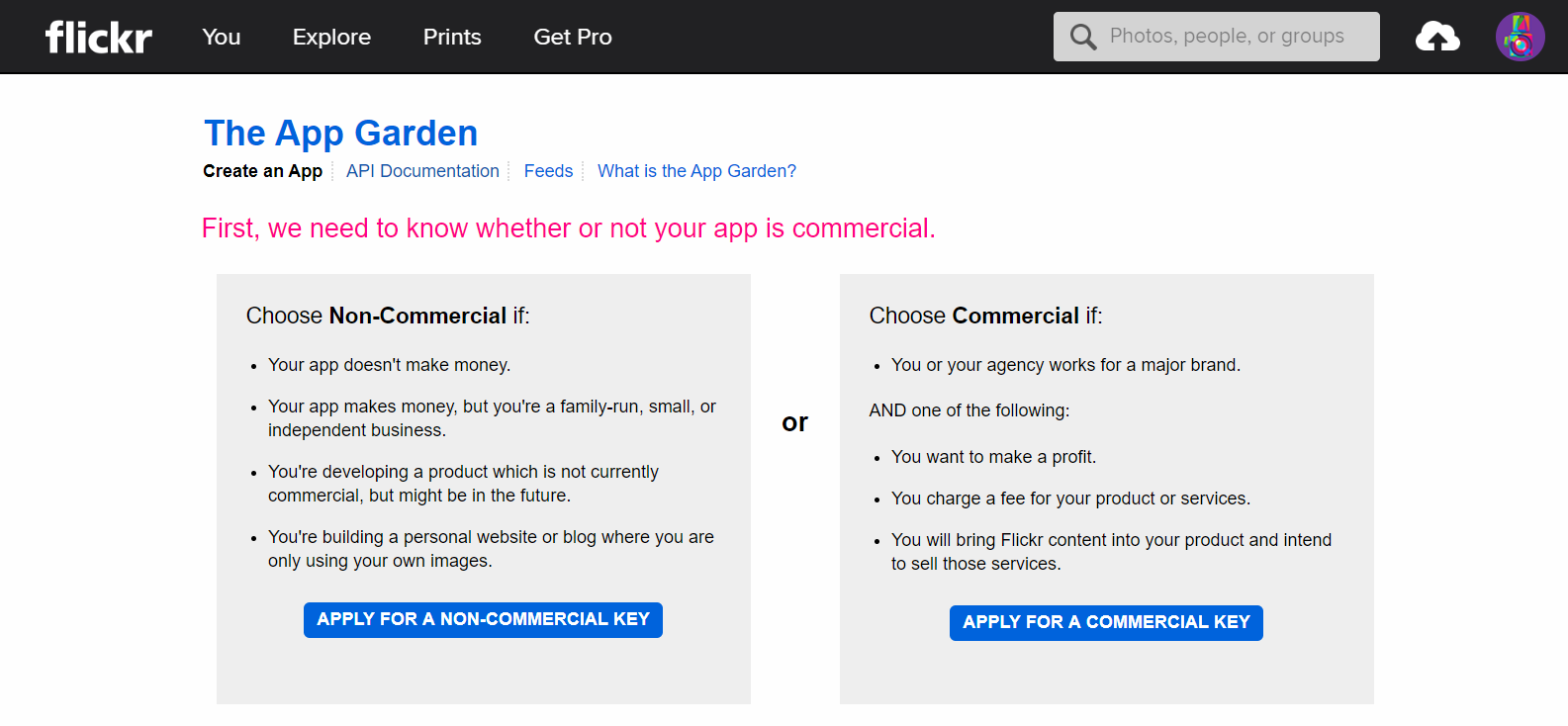This screenshot has width=1568, height=726.
Task: Open the API Documentation link
Action: pyautogui.click(x=422, y=171)
